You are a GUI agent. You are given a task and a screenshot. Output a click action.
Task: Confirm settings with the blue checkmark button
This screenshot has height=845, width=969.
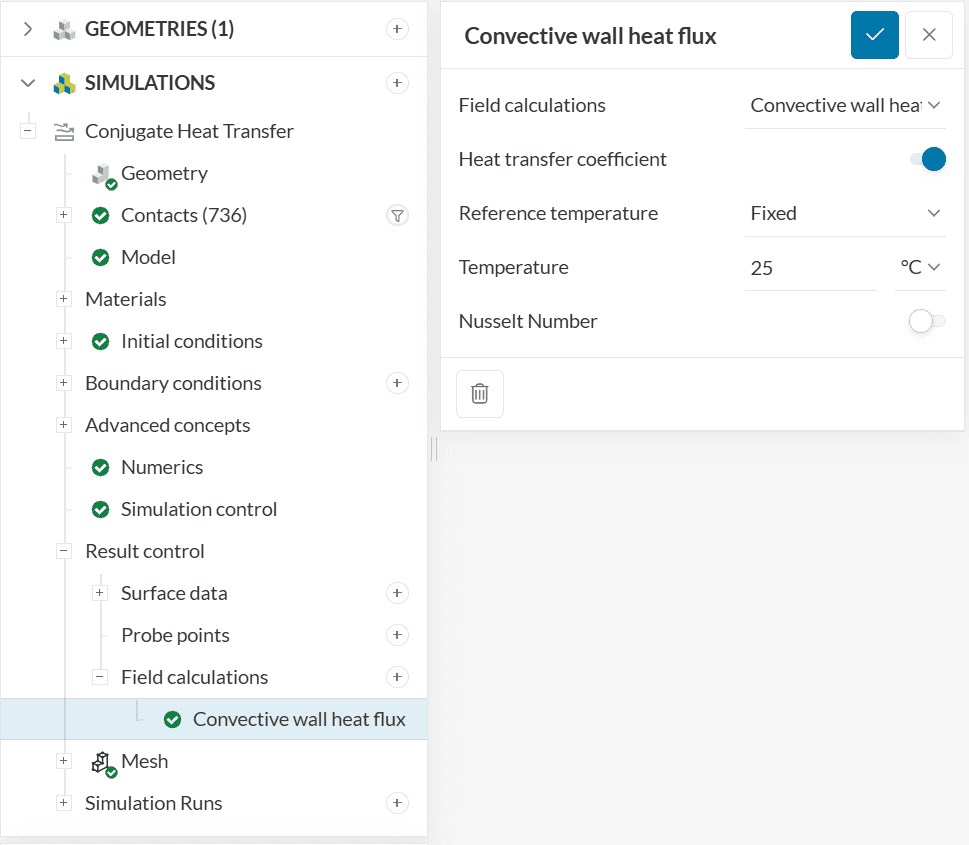(875, 35)
